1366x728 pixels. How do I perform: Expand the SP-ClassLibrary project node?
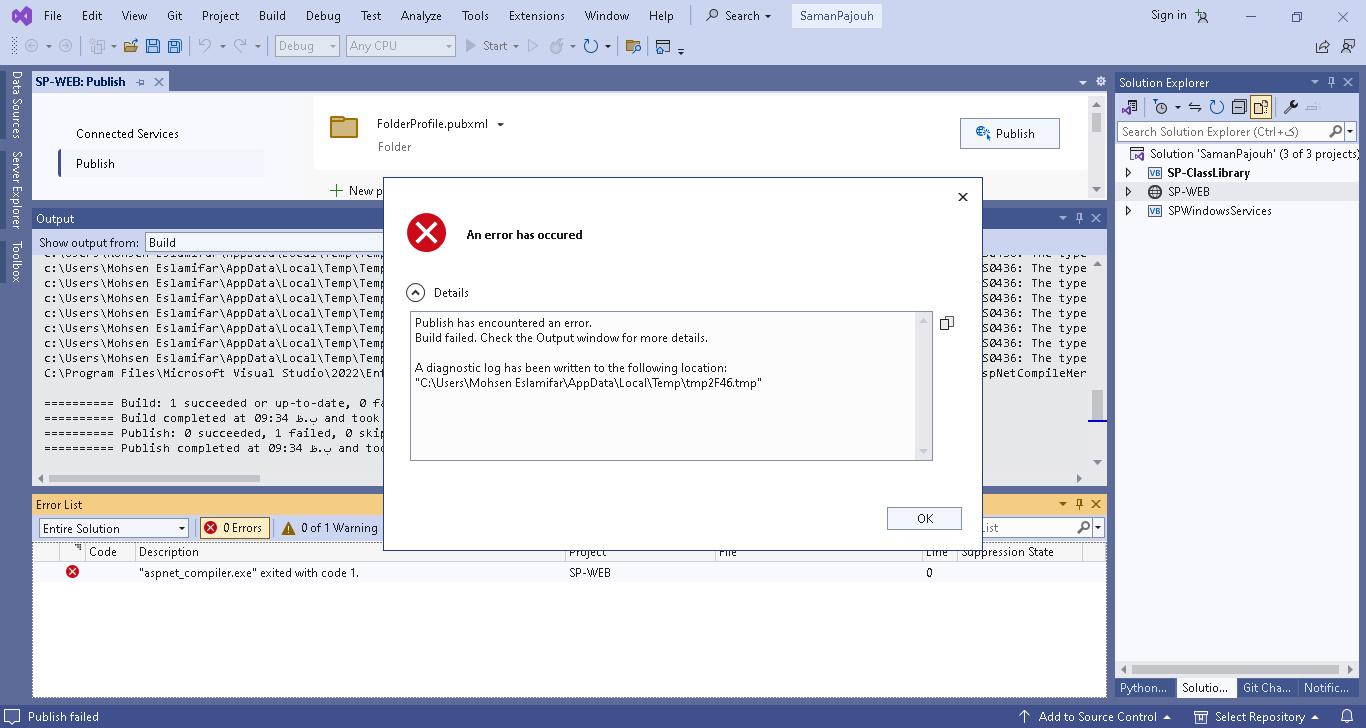coord(1129,173)
